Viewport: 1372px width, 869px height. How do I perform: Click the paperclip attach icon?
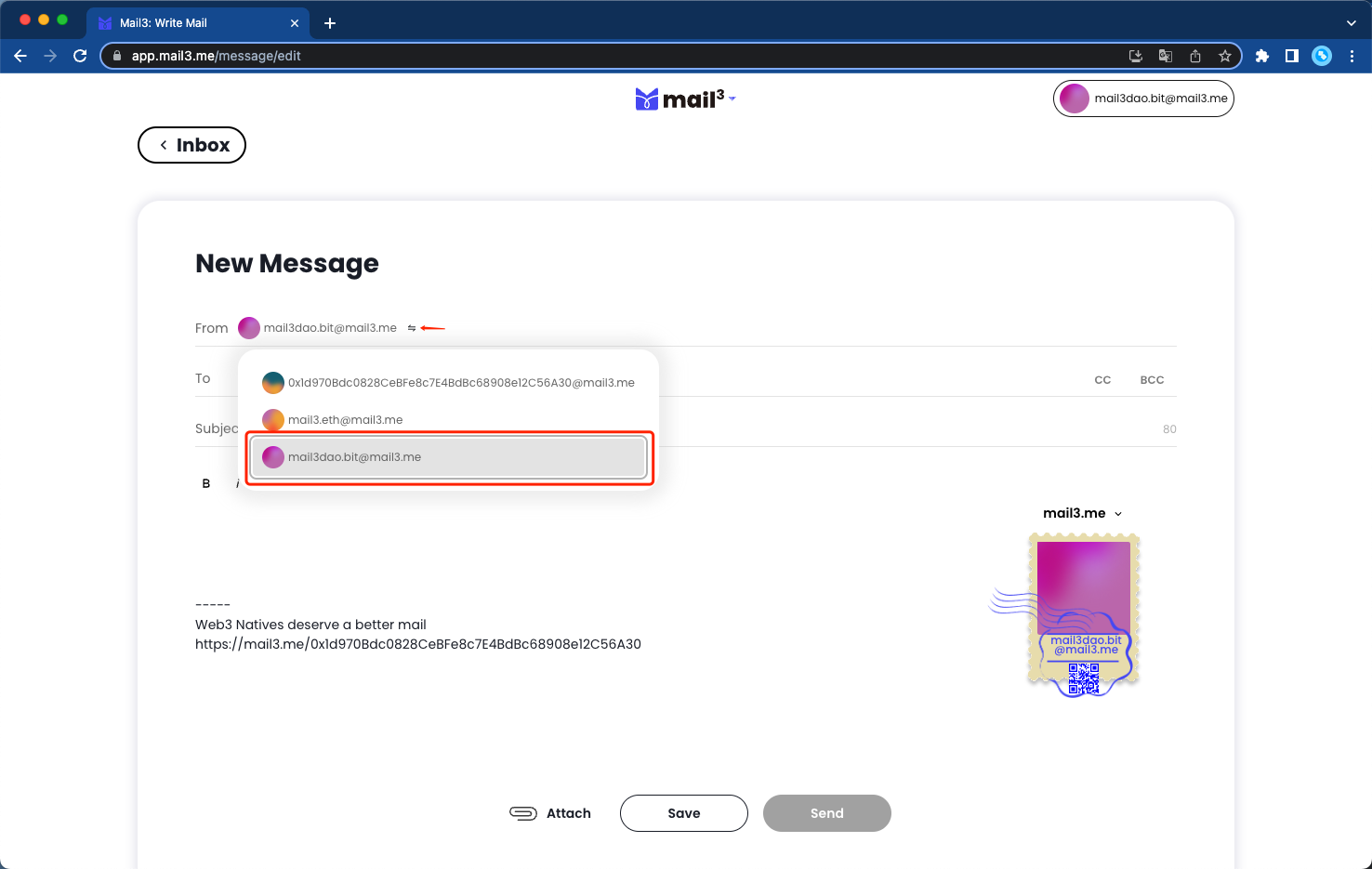pos(523,813)
